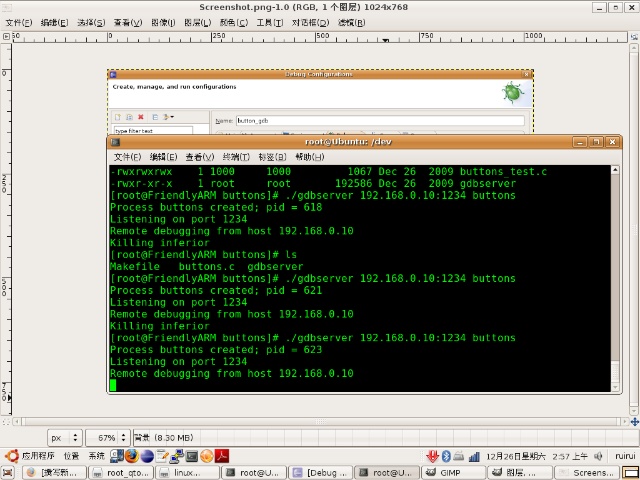Open terminal 帮助(H) menu
This screenshot has width=640, height=480.
pyautogui.click(x=309, y=157)
